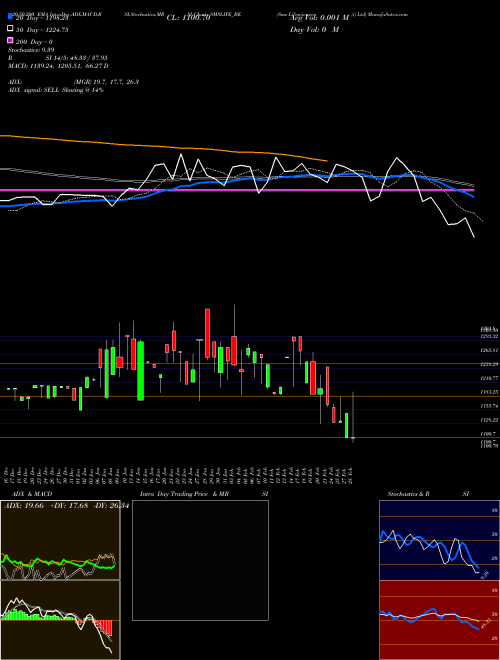Viewport: 500px width, 660px height.
Task: Click the MACD: 1139.24 values line
Action: [x=58, y=66]
